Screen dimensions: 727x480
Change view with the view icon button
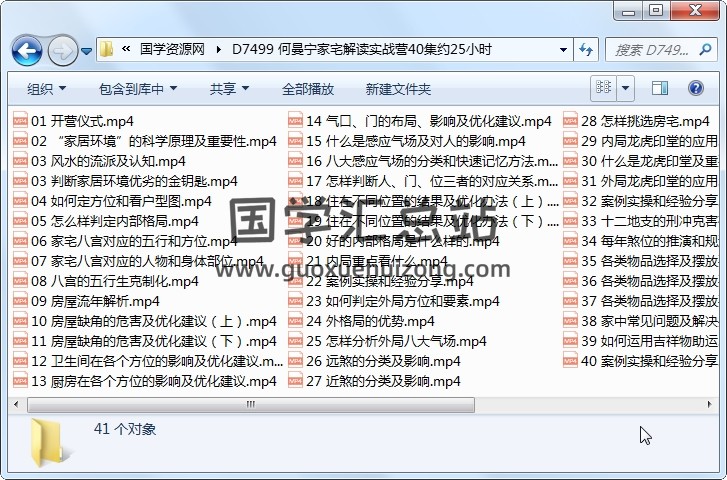tap(603, 88)
